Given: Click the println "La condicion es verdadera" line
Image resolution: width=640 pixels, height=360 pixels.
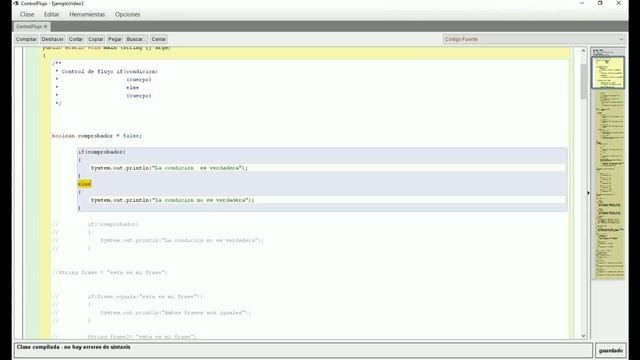Looking at the screenshot, I should [x=169, y=168].
